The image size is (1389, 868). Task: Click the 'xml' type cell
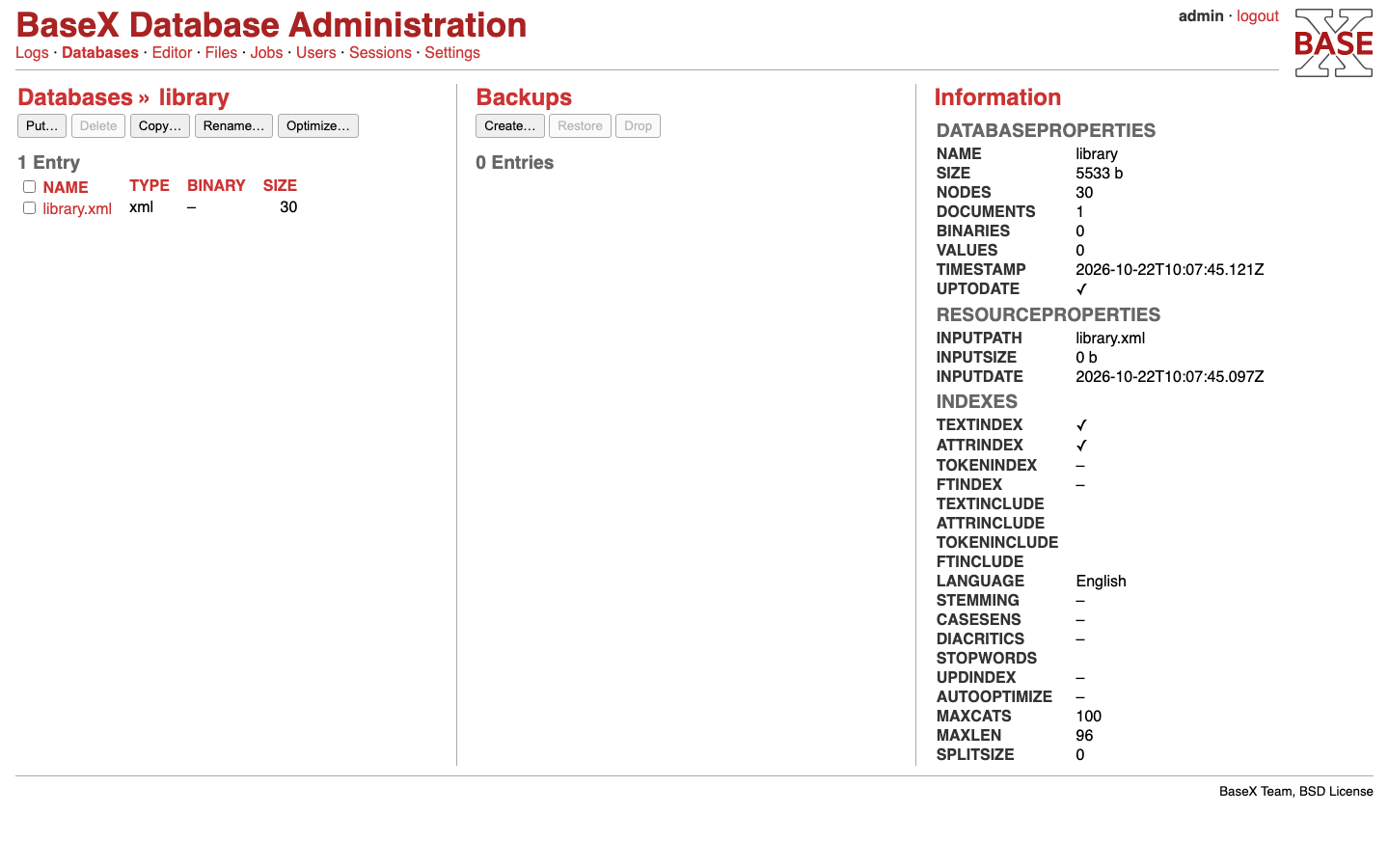pos(141,207)
